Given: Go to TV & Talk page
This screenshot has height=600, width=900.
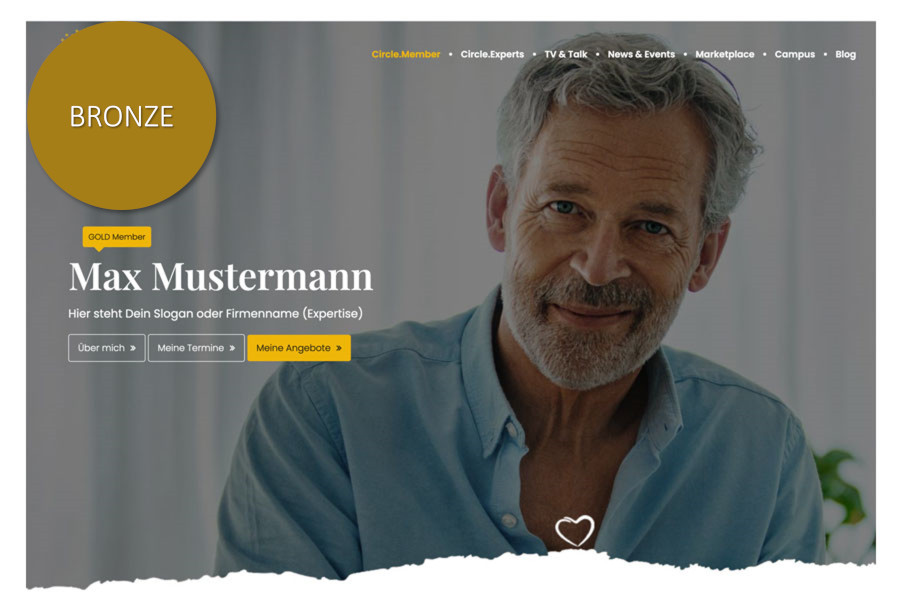Looking at the screenshot, I should coord(566,54).
